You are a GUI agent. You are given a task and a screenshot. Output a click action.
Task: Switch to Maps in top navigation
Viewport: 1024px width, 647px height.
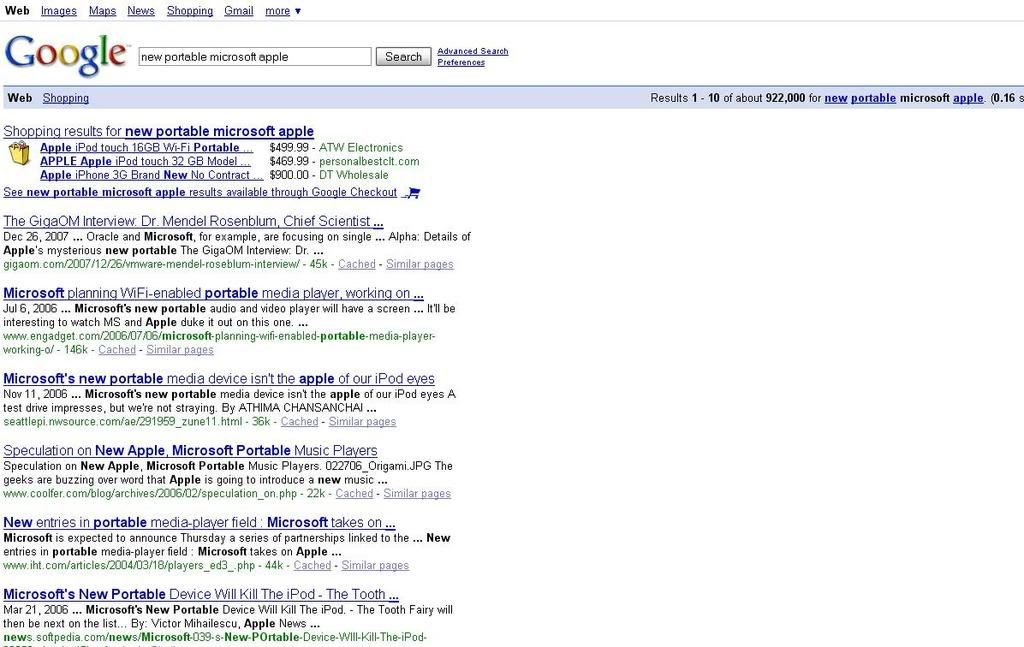(103, 11)
